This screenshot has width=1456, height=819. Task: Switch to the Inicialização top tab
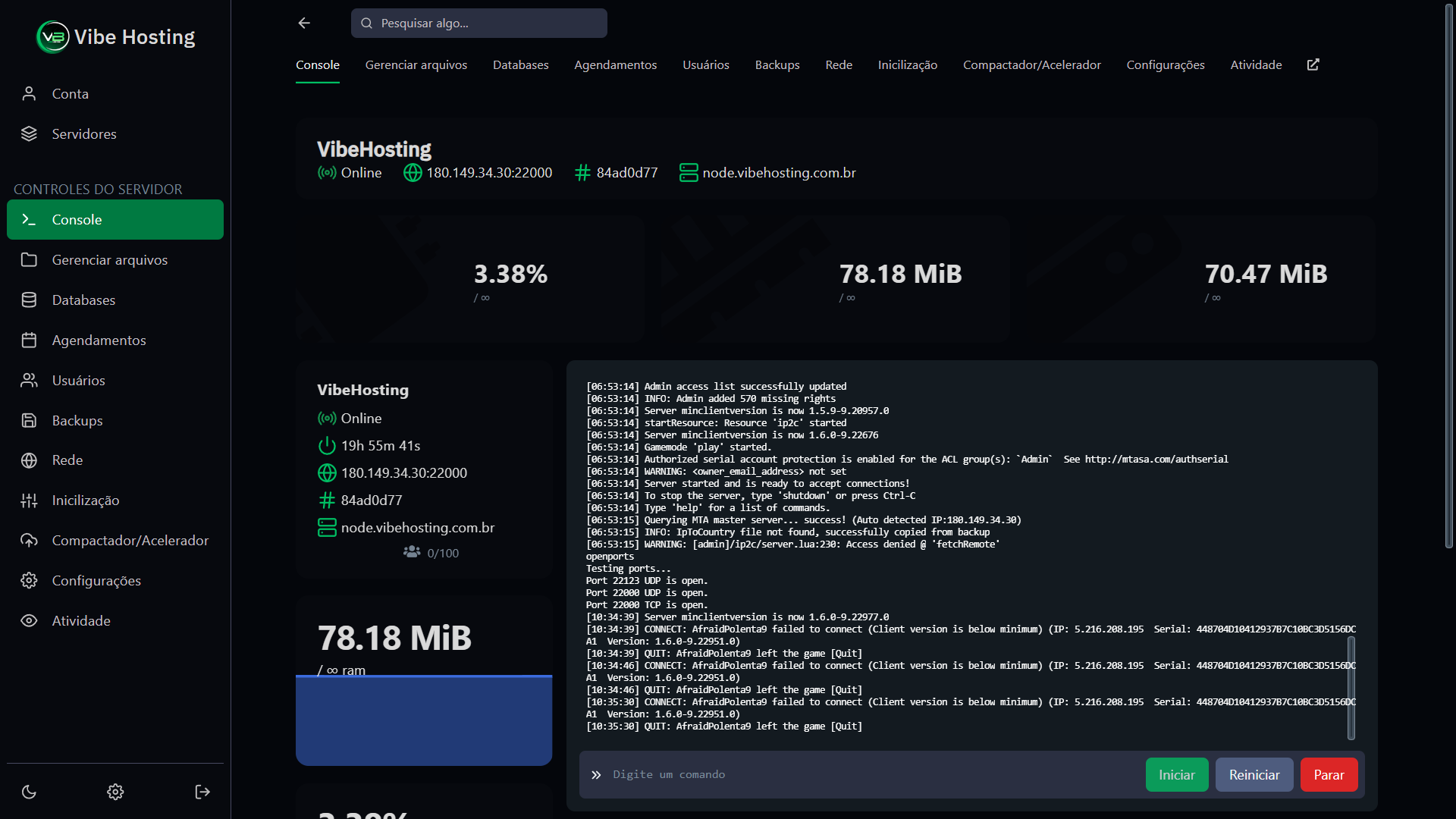(908, 65)
